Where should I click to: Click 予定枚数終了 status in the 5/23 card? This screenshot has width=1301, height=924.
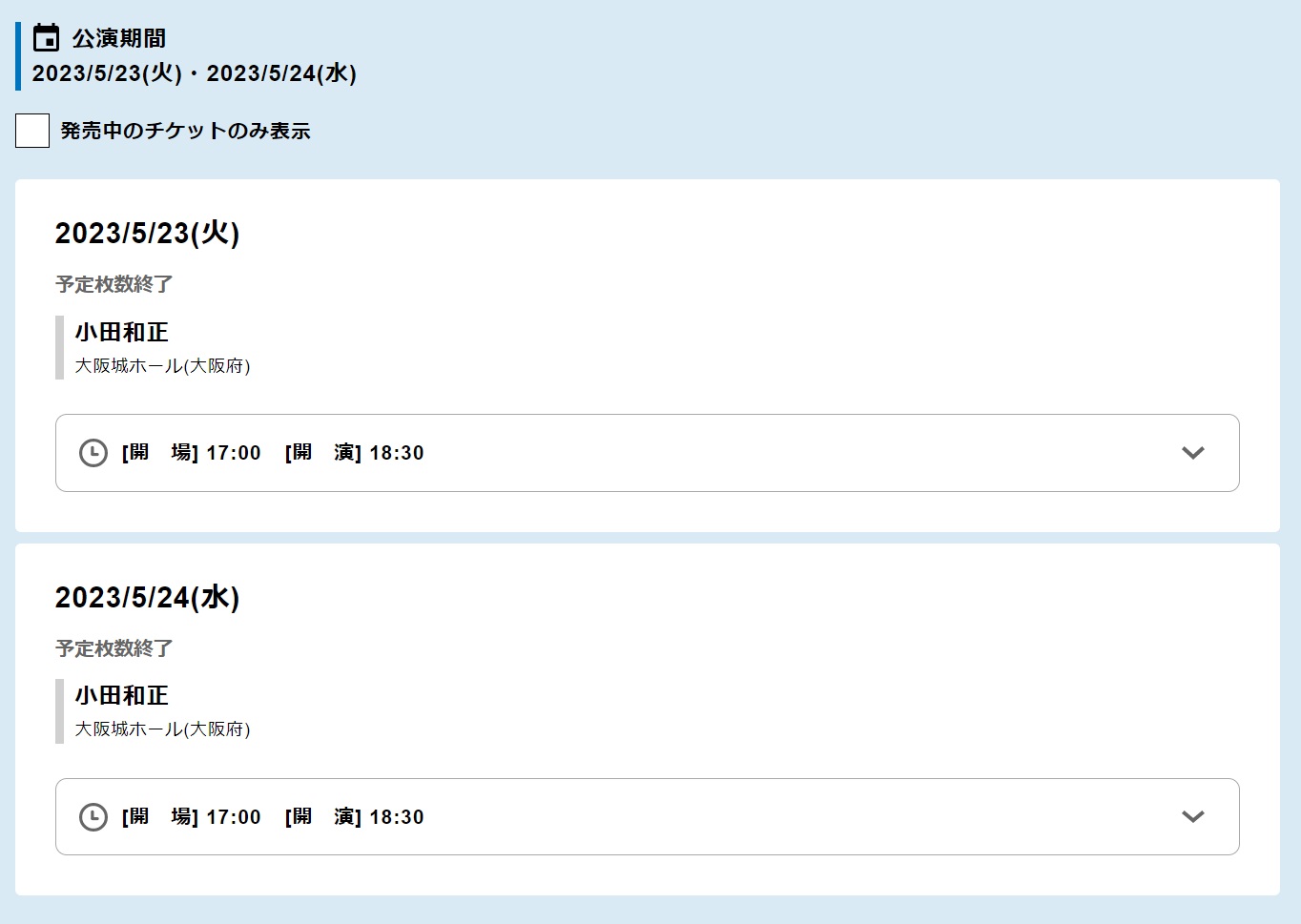(x=114, y=284)
